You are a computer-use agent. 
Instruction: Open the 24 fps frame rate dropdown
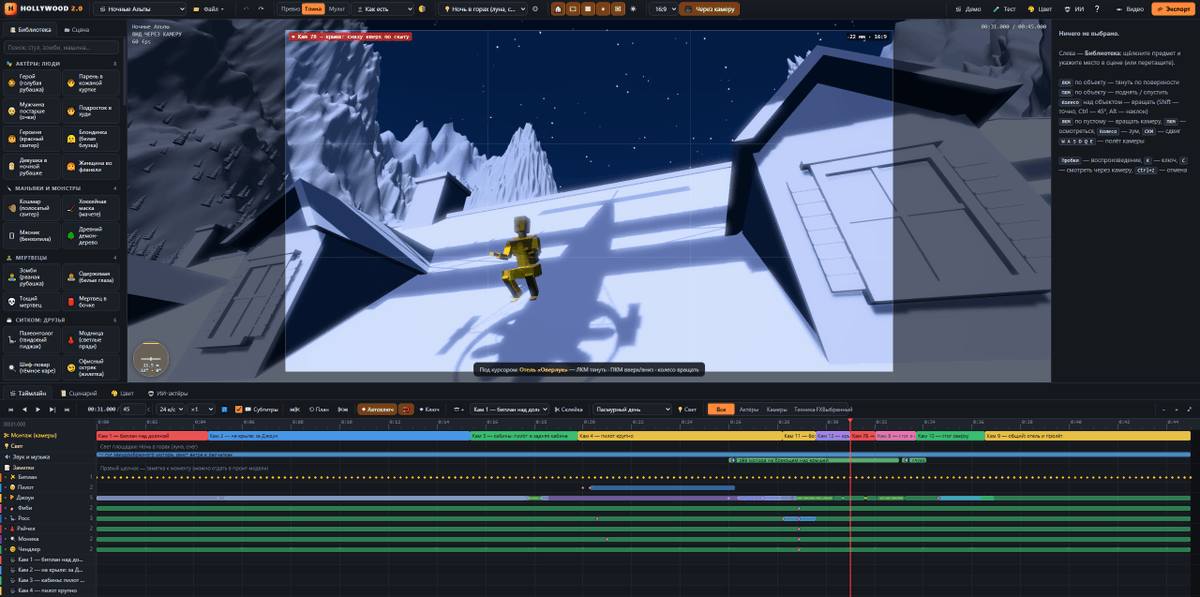coord(170,409)
